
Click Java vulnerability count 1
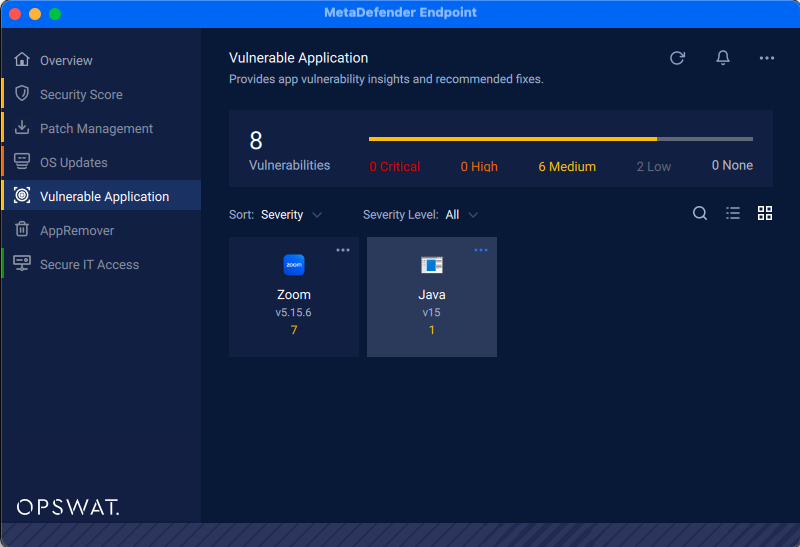(432, 330)
